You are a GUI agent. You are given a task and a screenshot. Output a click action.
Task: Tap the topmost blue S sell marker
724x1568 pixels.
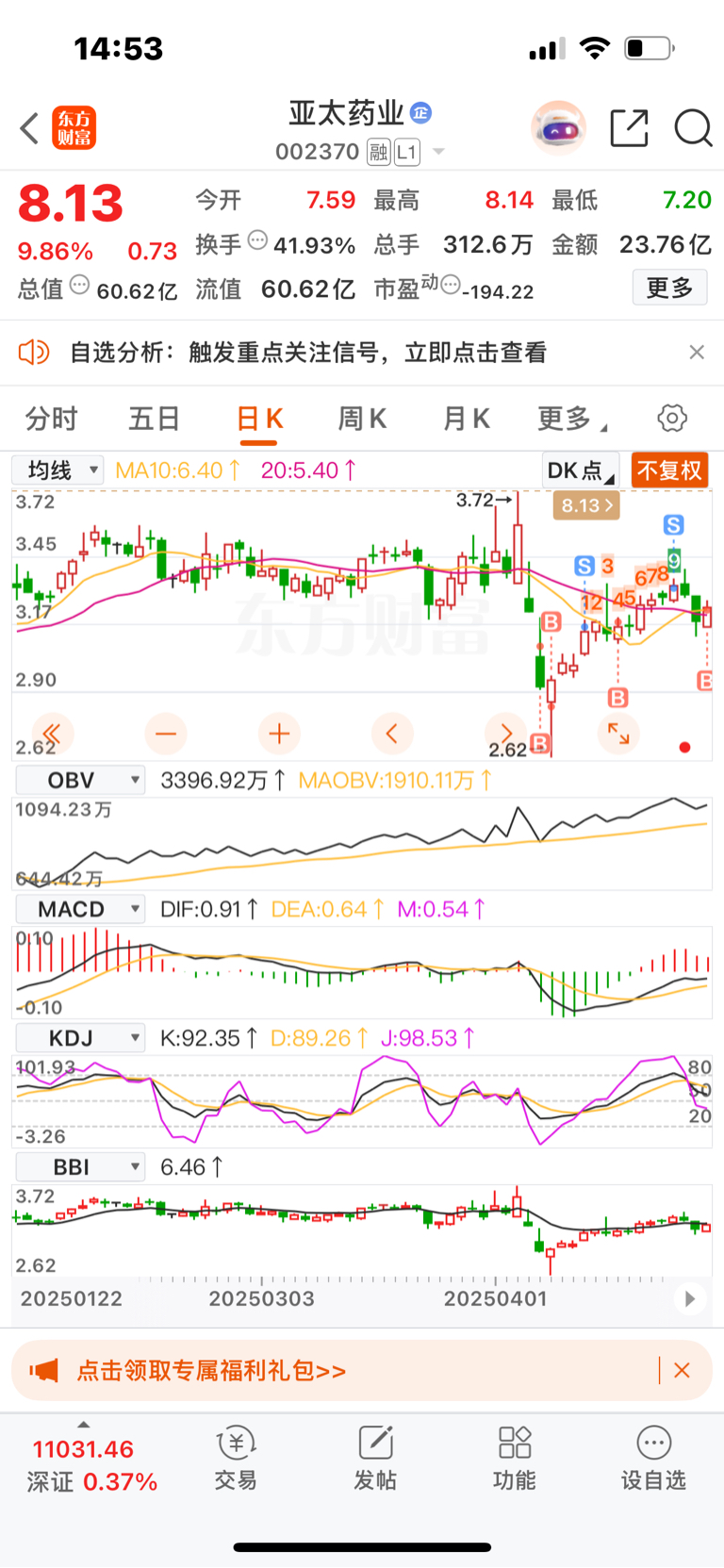coord(673,525)
